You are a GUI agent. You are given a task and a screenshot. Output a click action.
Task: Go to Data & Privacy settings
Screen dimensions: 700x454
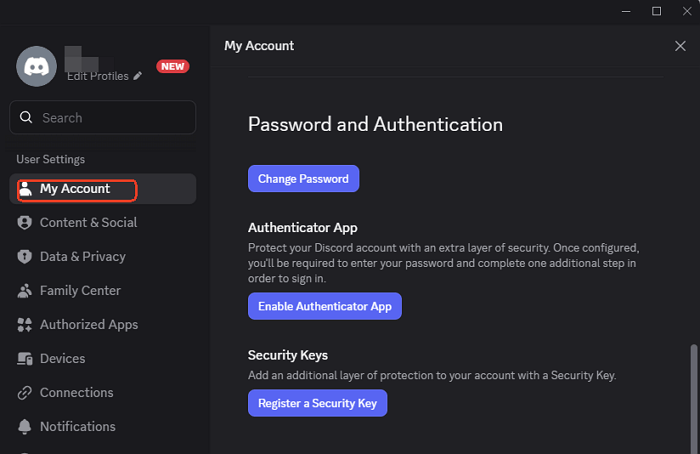pos(103,257)
